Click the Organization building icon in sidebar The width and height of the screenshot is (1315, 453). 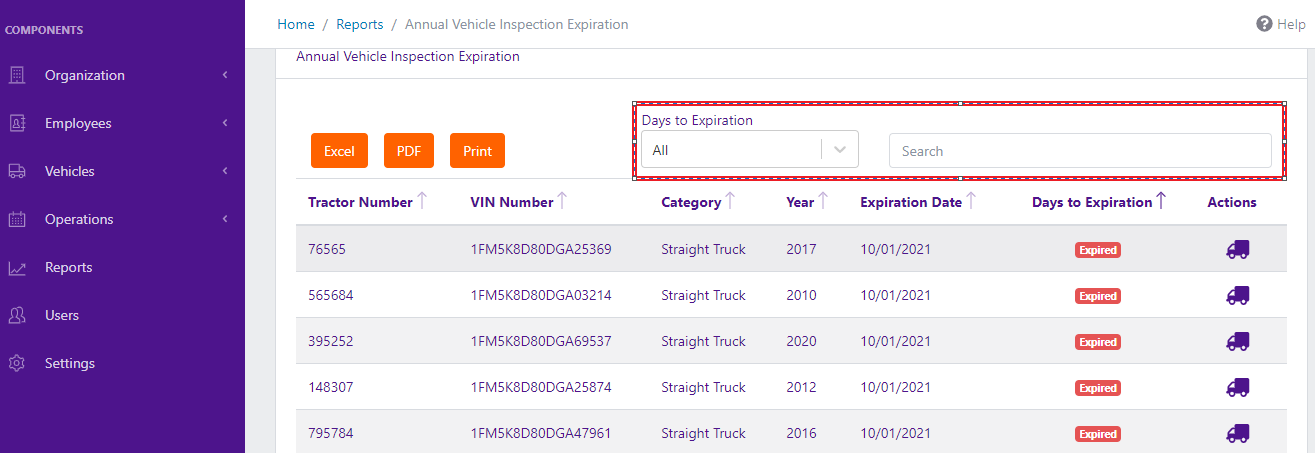pyautogui.click(x=17, y=75)
